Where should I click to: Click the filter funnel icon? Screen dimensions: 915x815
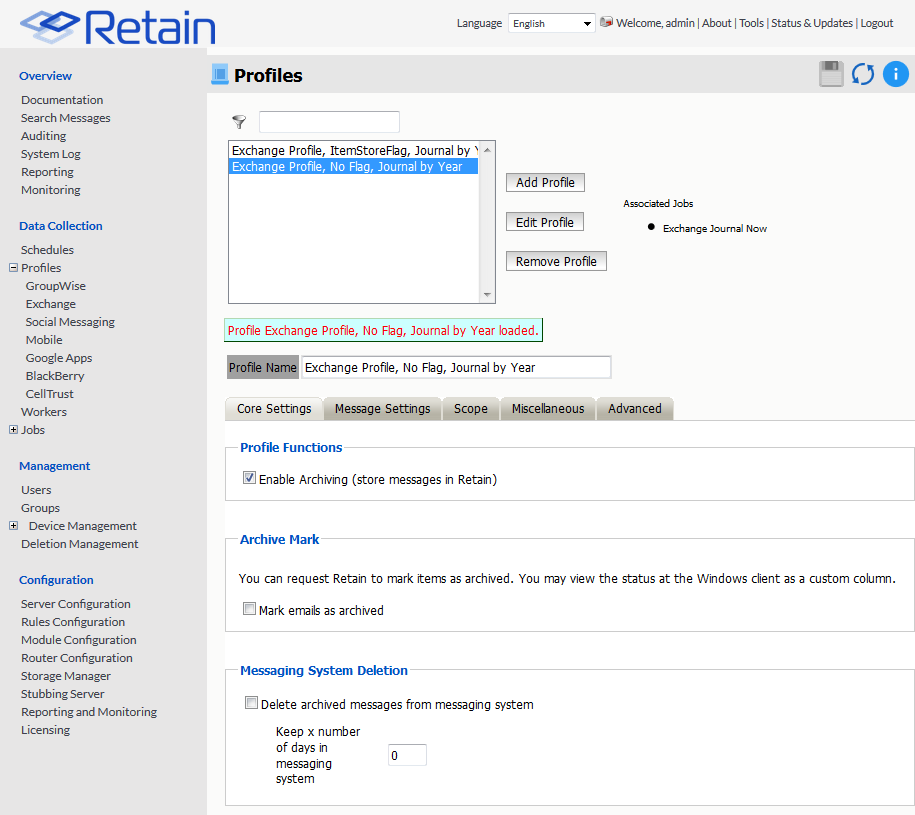coord(239,122)
